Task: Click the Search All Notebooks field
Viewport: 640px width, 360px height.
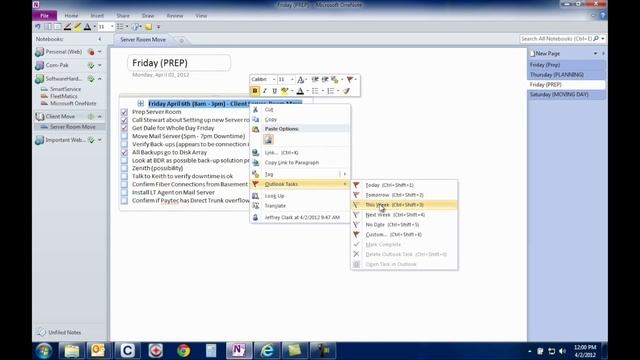Action: tap(557, 39)
